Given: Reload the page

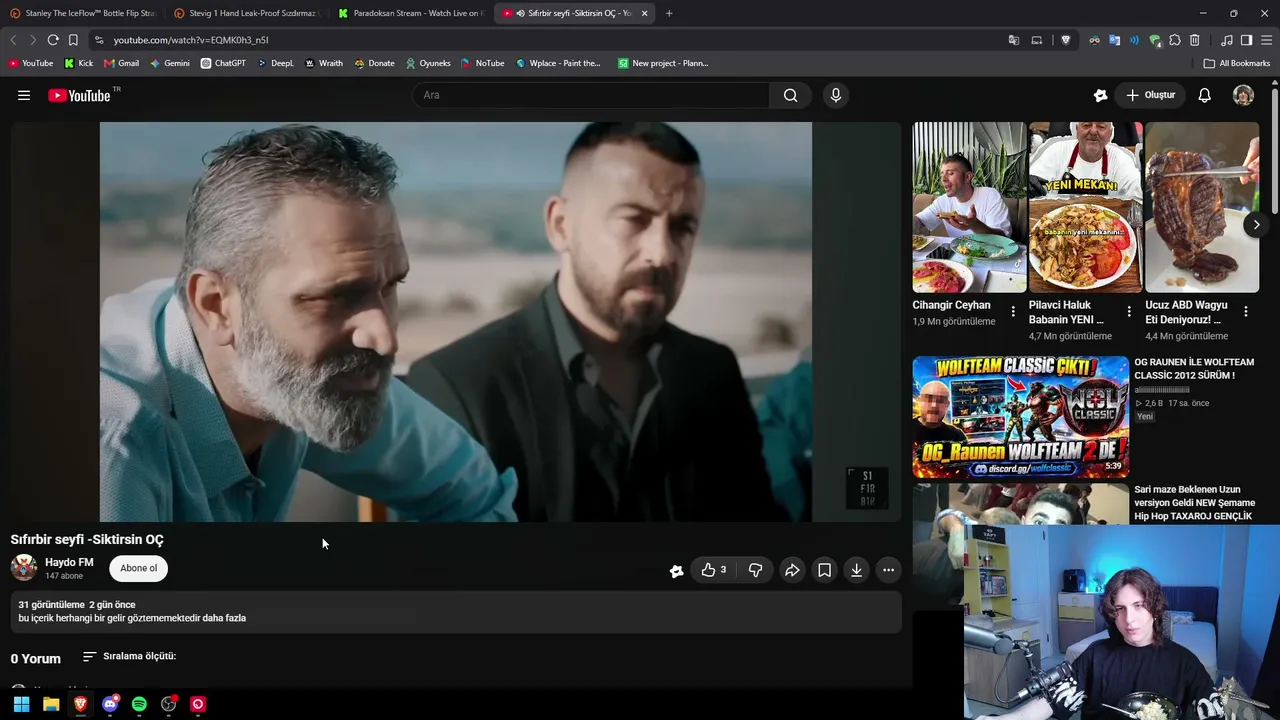Looking at the screenshot, I should coord(53,40).
